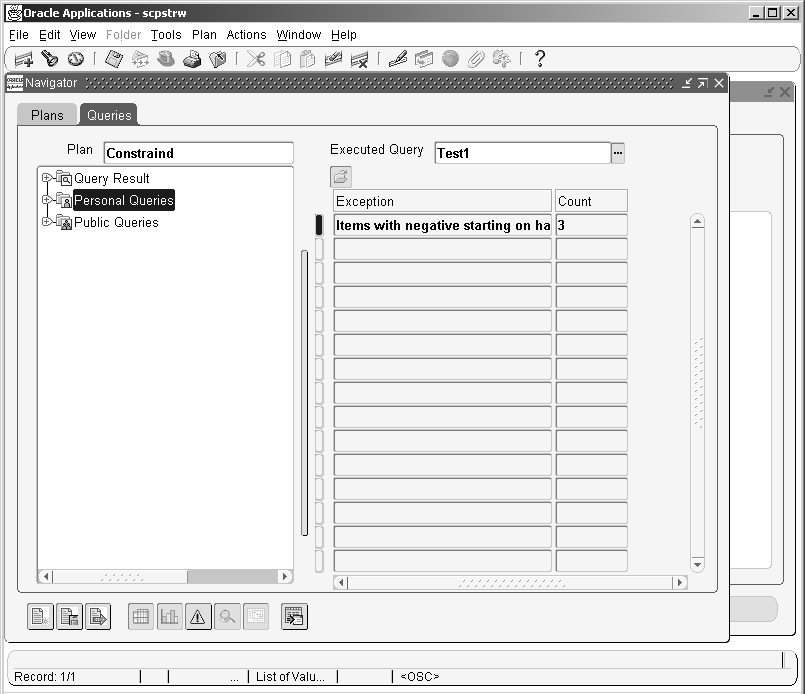
Task: Select the Query Result tree item
Action: click(x=111, y=178)
